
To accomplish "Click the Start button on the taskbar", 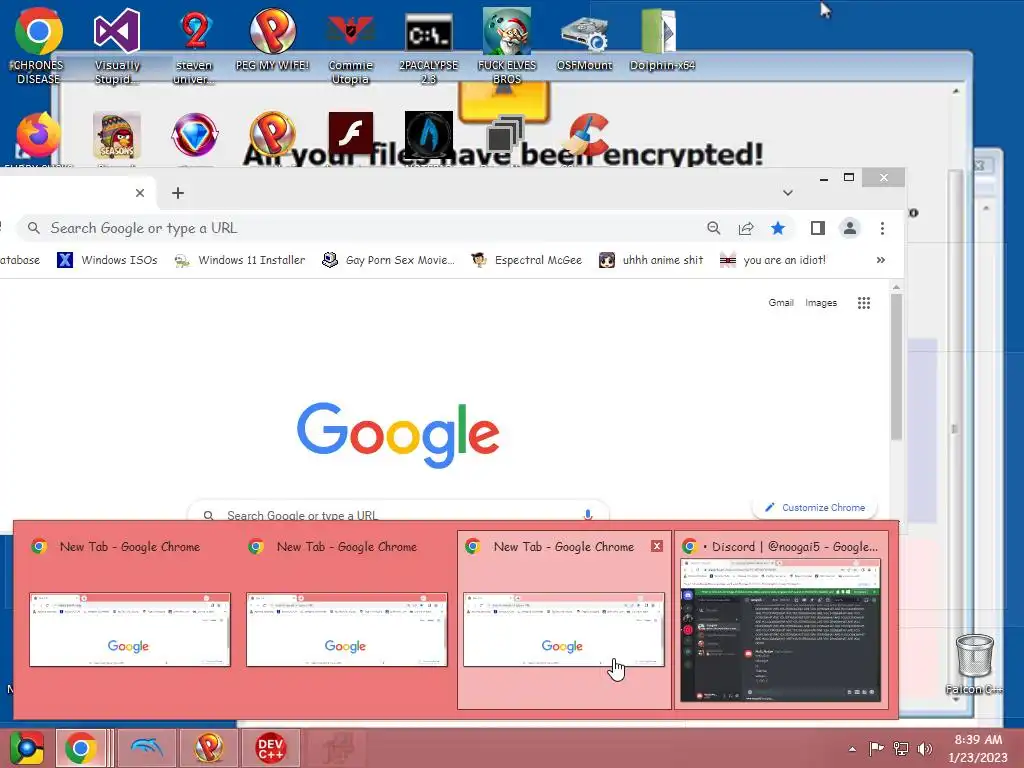I will [26, 748].
